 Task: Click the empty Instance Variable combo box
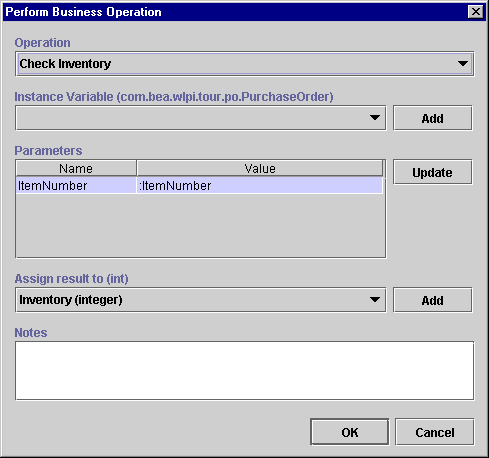tap(201, 118)
